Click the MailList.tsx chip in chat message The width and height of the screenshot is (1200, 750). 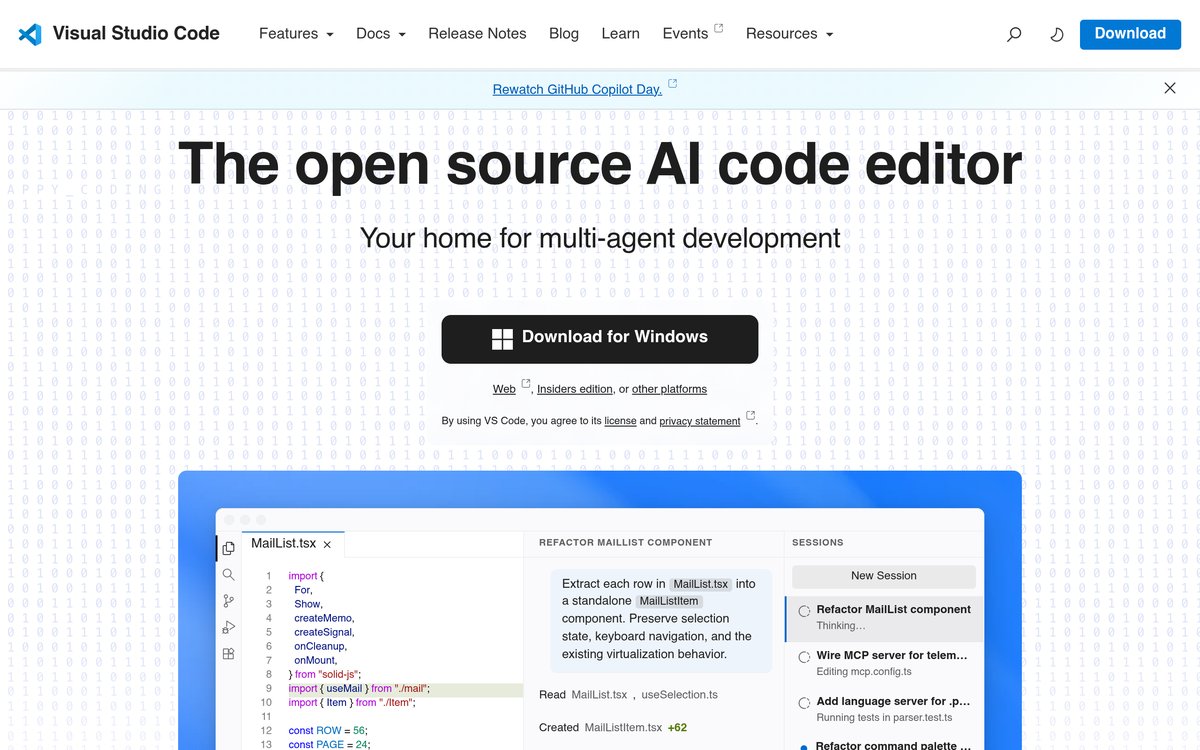coord(701,584)
